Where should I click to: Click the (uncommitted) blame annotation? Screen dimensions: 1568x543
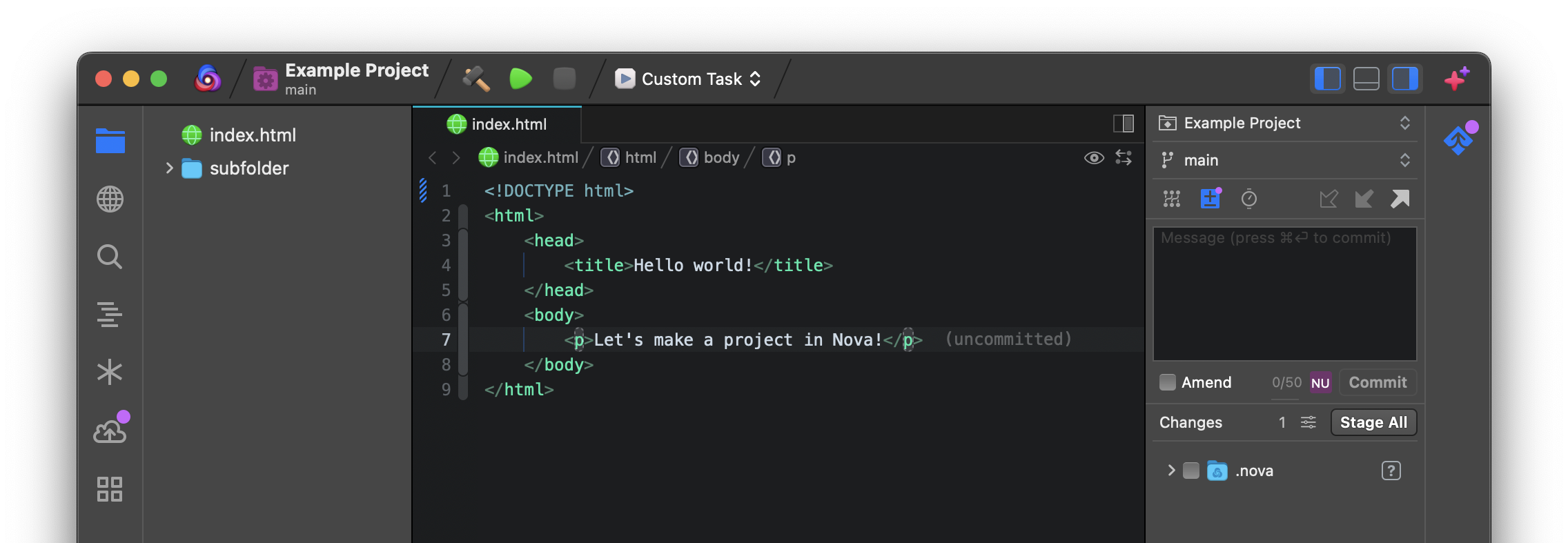[x=1008, y=339]
